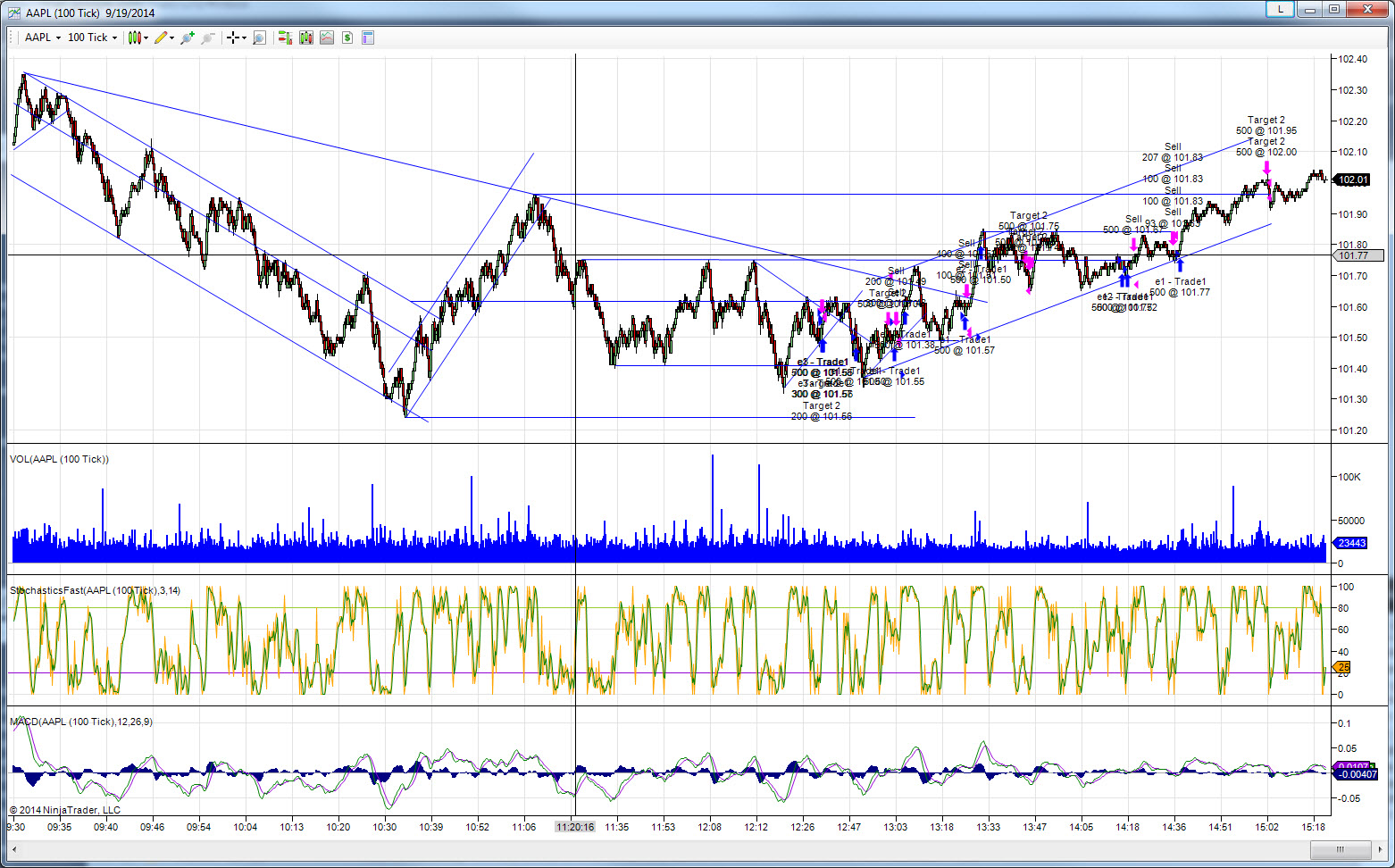Image resolution: width=1395 pixels, height=868 pixels.
Task: Click the zoom in magnifier icon
Action: coord(188,38)
